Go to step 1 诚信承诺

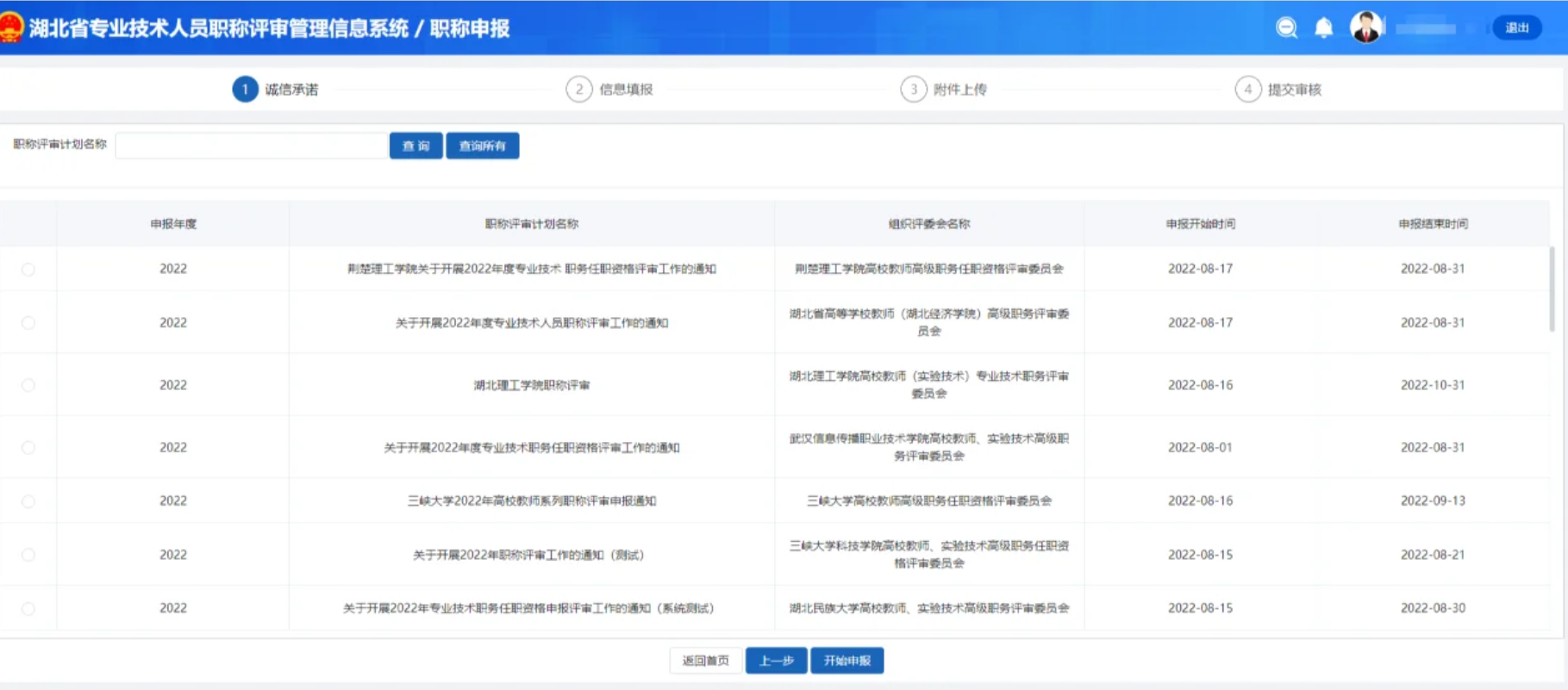276,89
